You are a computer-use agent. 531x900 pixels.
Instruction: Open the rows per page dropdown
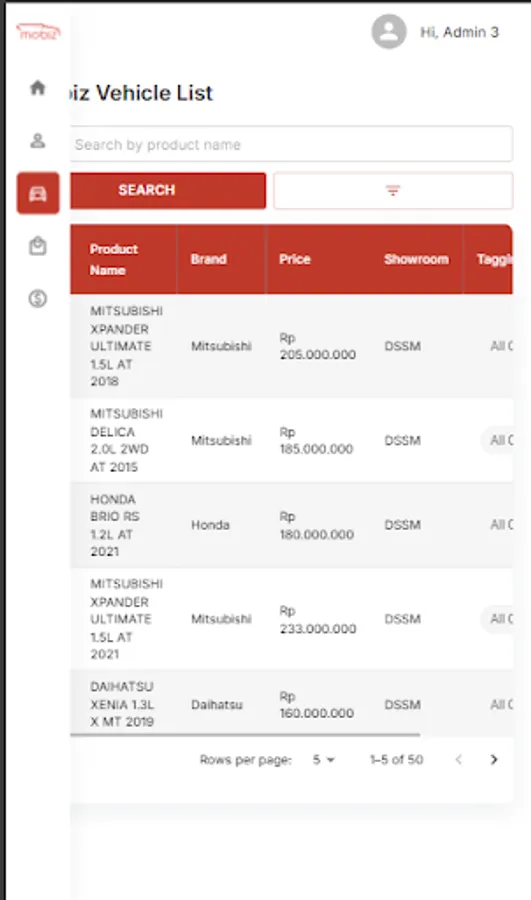point(324,759)
